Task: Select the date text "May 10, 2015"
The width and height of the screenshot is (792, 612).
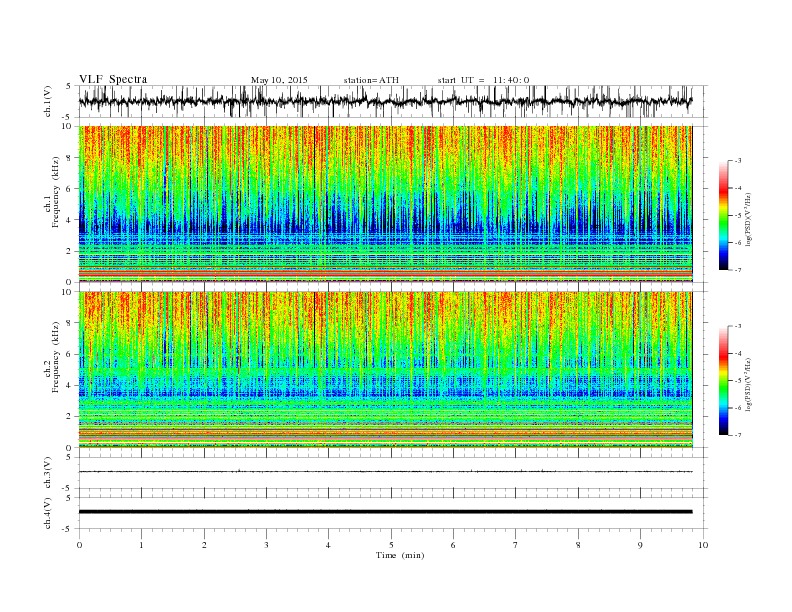Action: pyautogui.click(x=279, y=80)
